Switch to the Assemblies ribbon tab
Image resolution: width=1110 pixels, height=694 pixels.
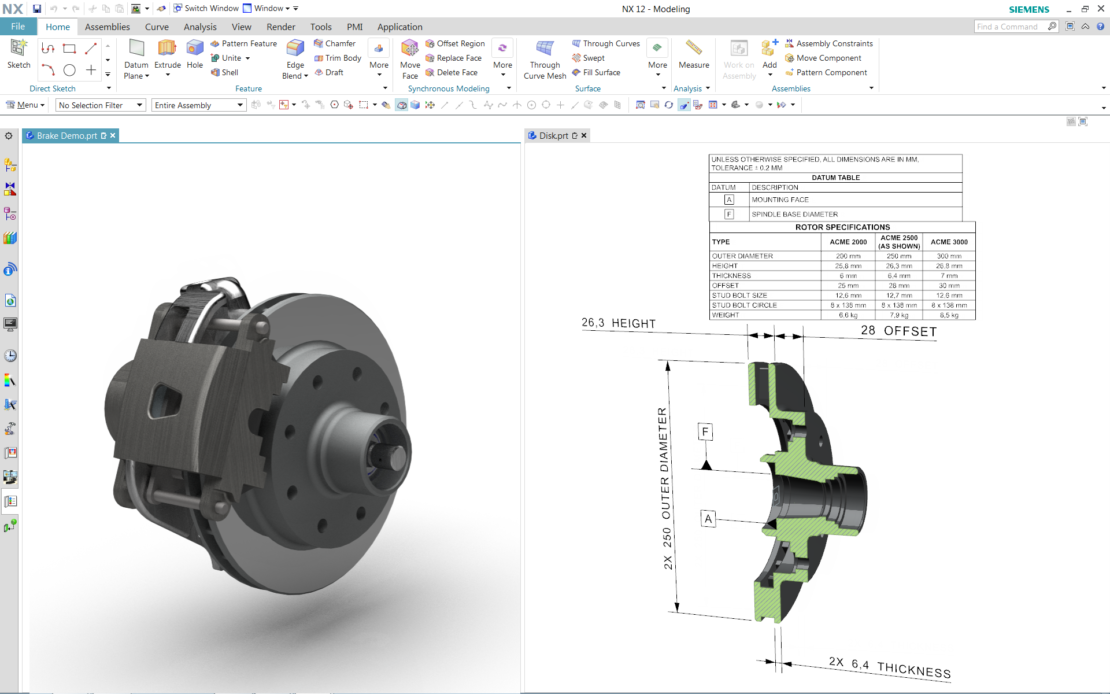(106, 26)
